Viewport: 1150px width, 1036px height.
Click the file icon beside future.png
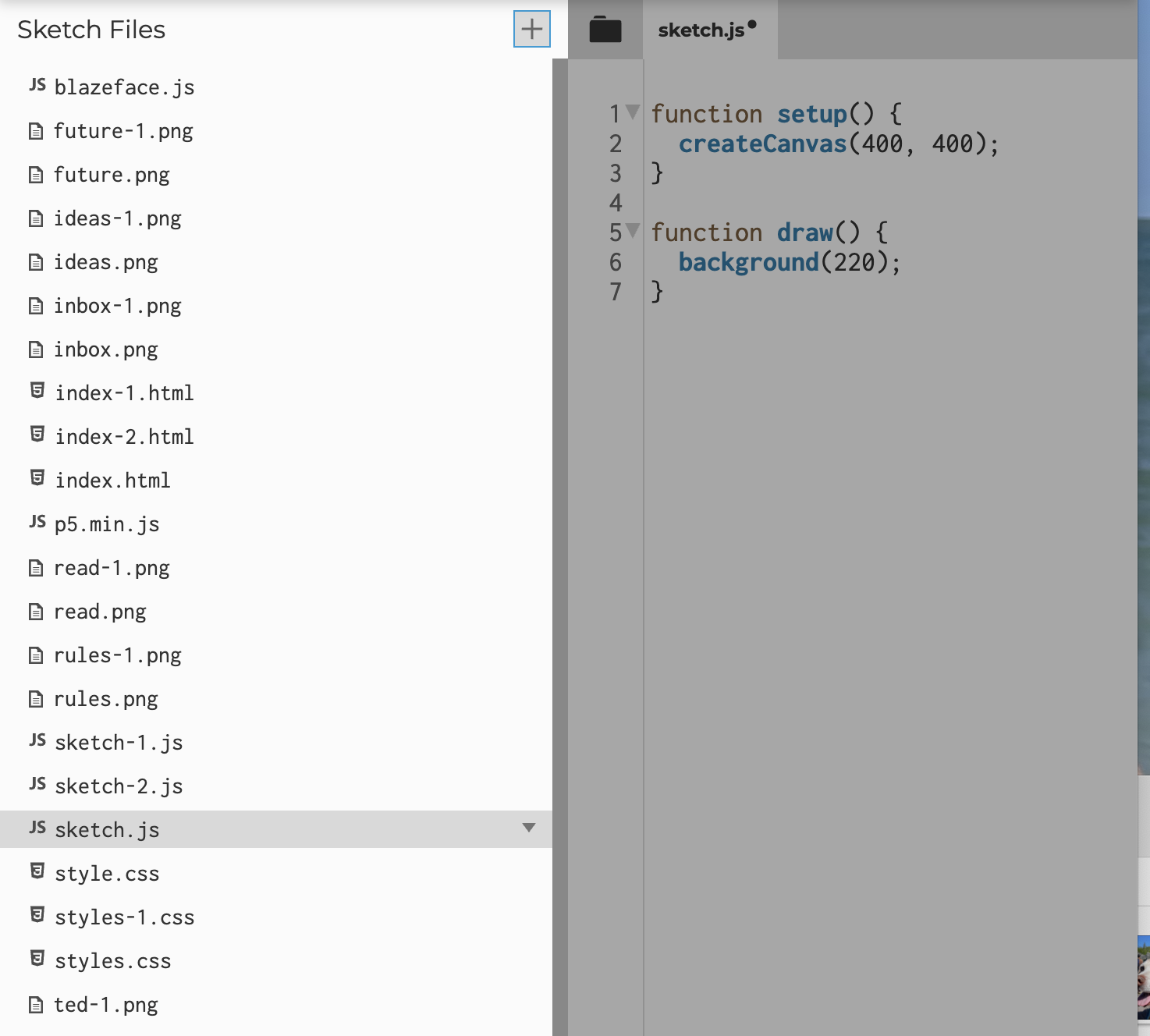pos(36,175)
